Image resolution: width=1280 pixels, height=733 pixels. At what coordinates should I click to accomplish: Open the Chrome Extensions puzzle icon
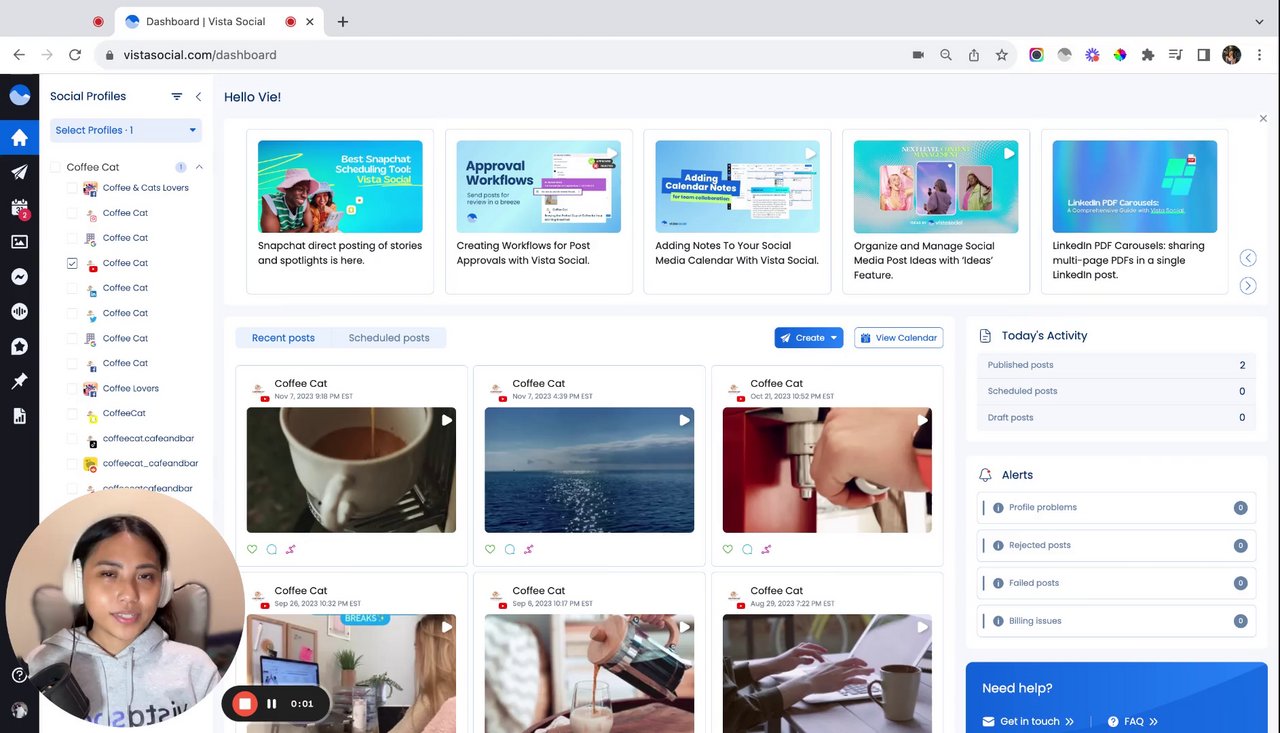(x=1148, y=55)
